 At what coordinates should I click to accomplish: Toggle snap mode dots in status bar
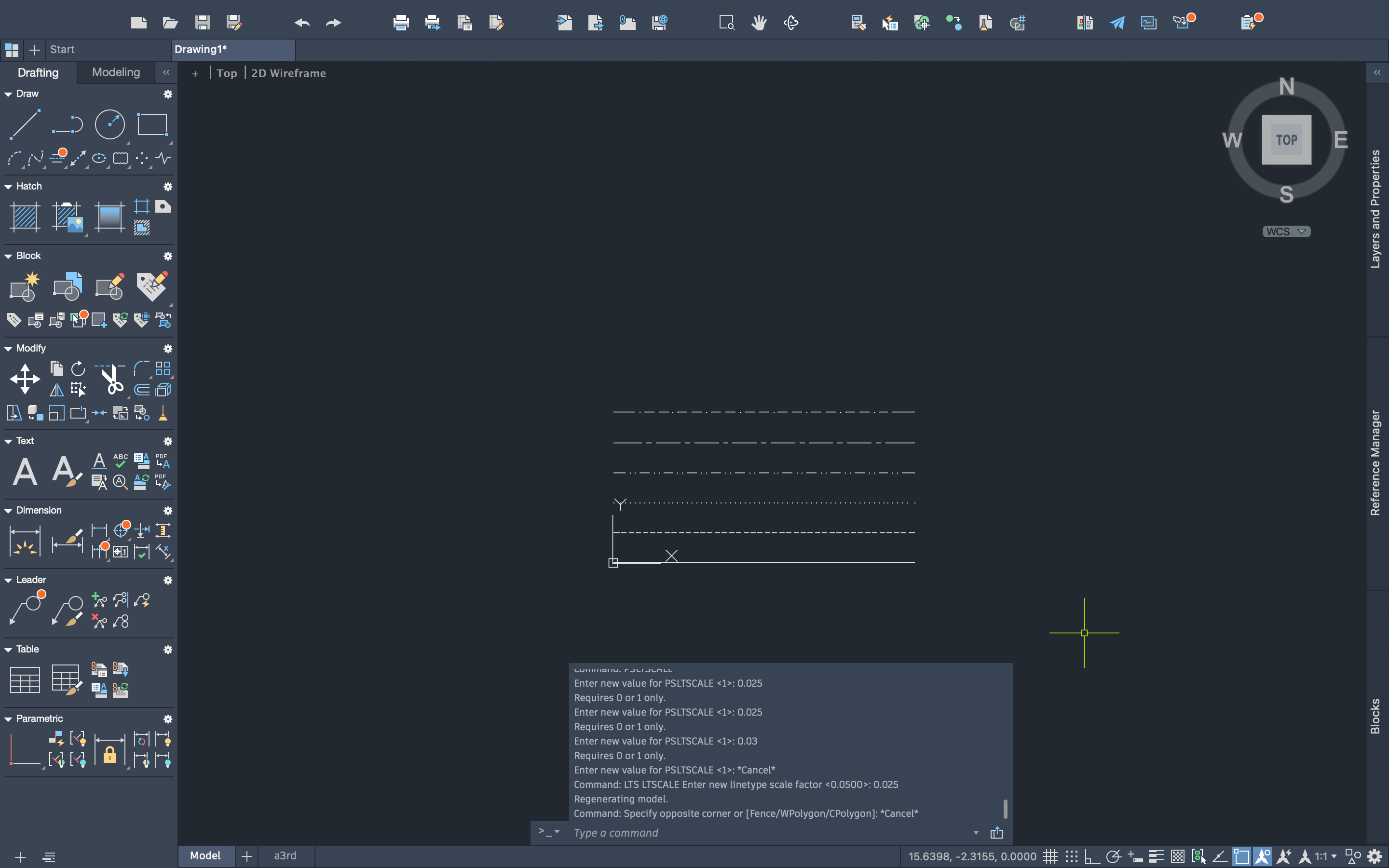point(1071,856)
